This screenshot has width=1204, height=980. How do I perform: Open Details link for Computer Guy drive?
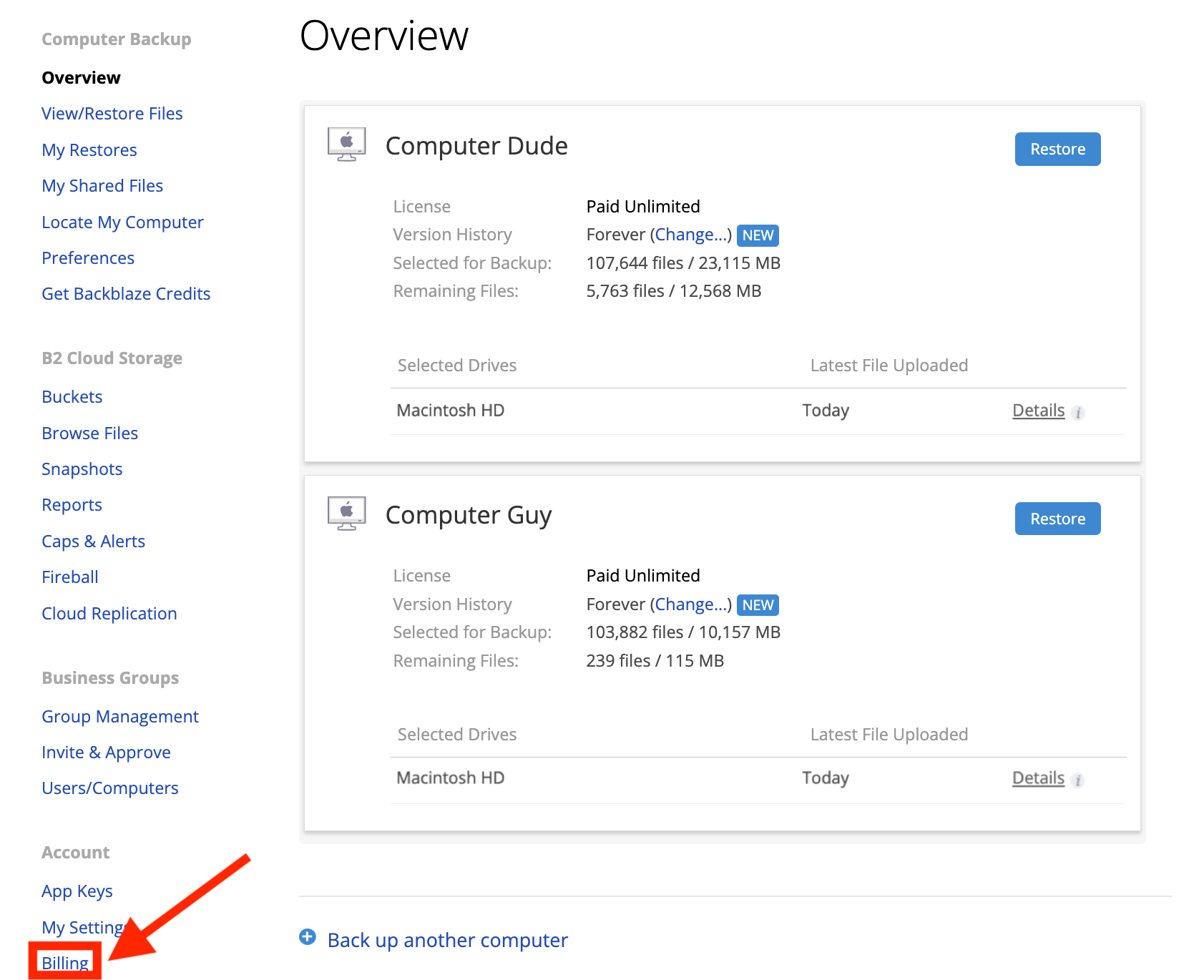coord(1038,778)
